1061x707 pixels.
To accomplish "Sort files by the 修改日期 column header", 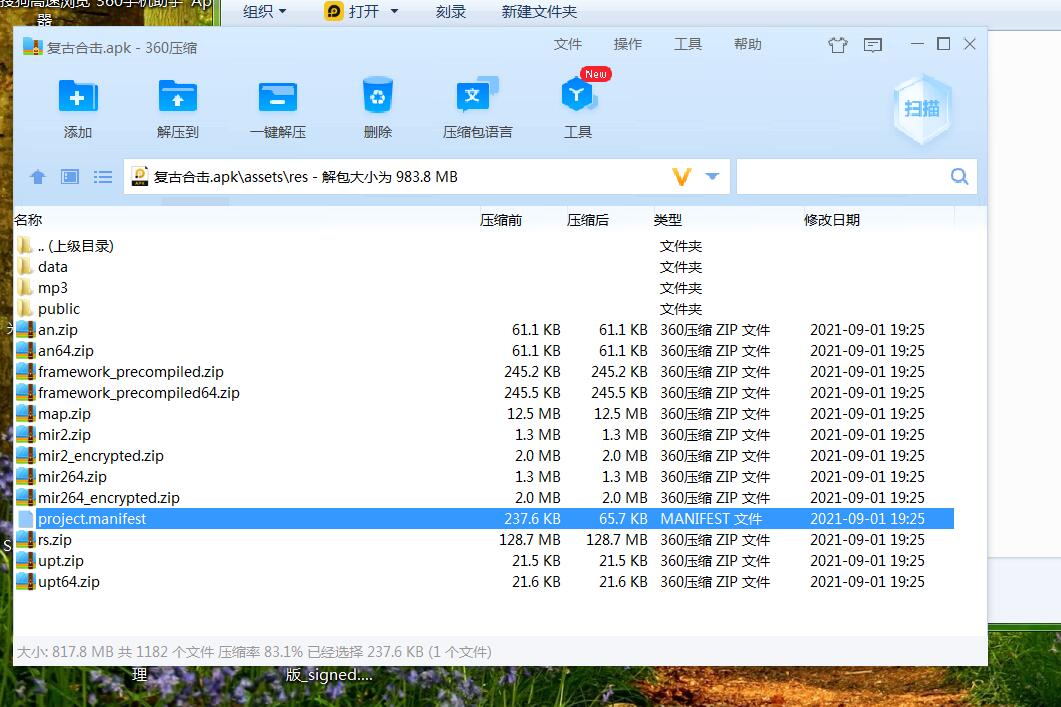I will pyautogui.click(x=832, y=220).
